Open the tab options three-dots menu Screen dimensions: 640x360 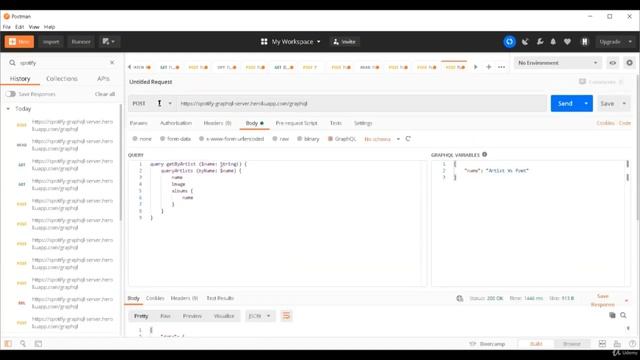tap(502, 67)
